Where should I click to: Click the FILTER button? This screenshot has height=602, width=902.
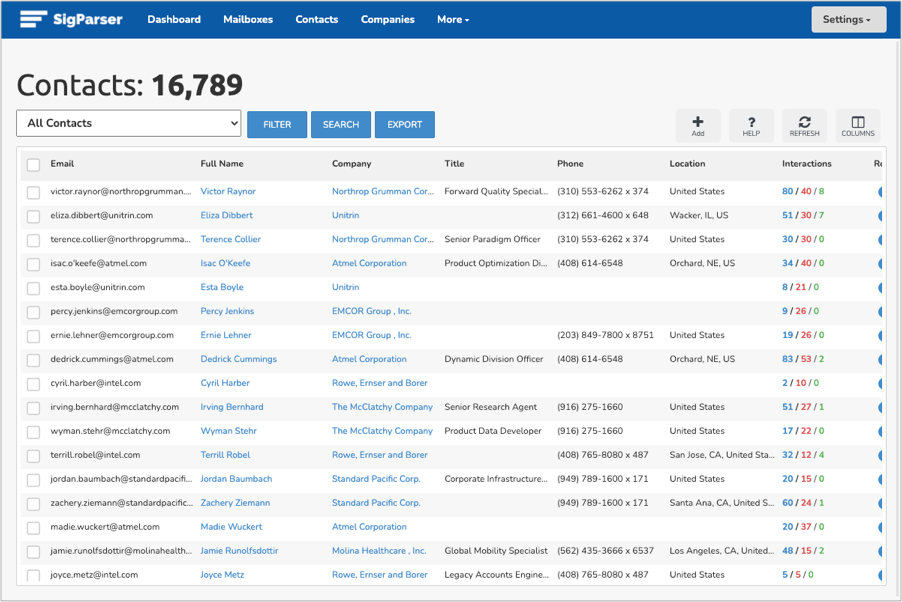click(x=277, y=124)
